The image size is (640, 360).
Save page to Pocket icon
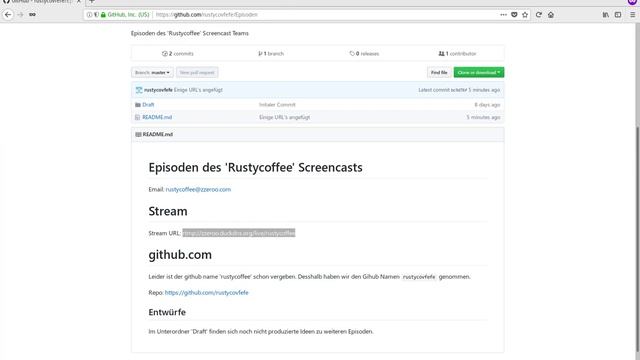tap(514, 15)
